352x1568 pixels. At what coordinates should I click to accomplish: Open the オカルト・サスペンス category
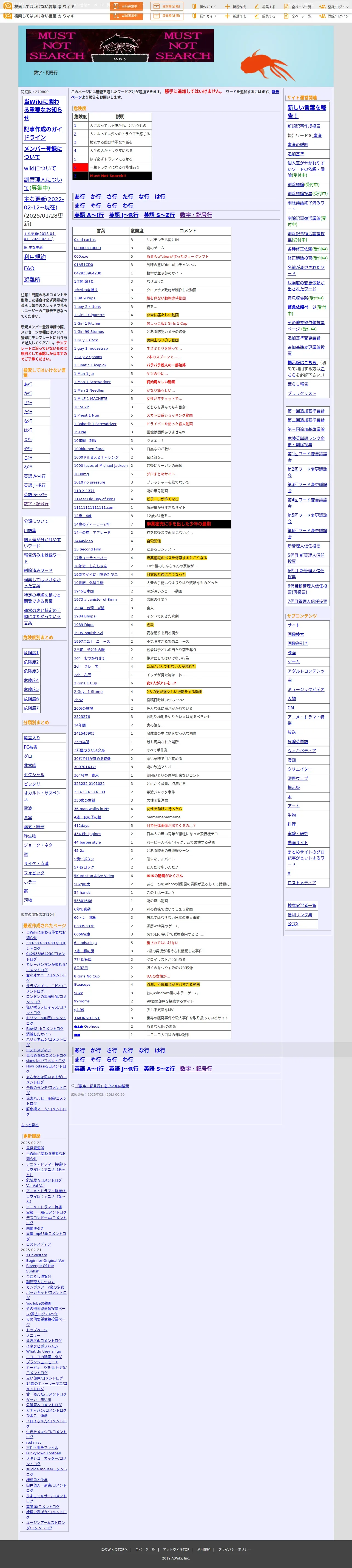42,796
